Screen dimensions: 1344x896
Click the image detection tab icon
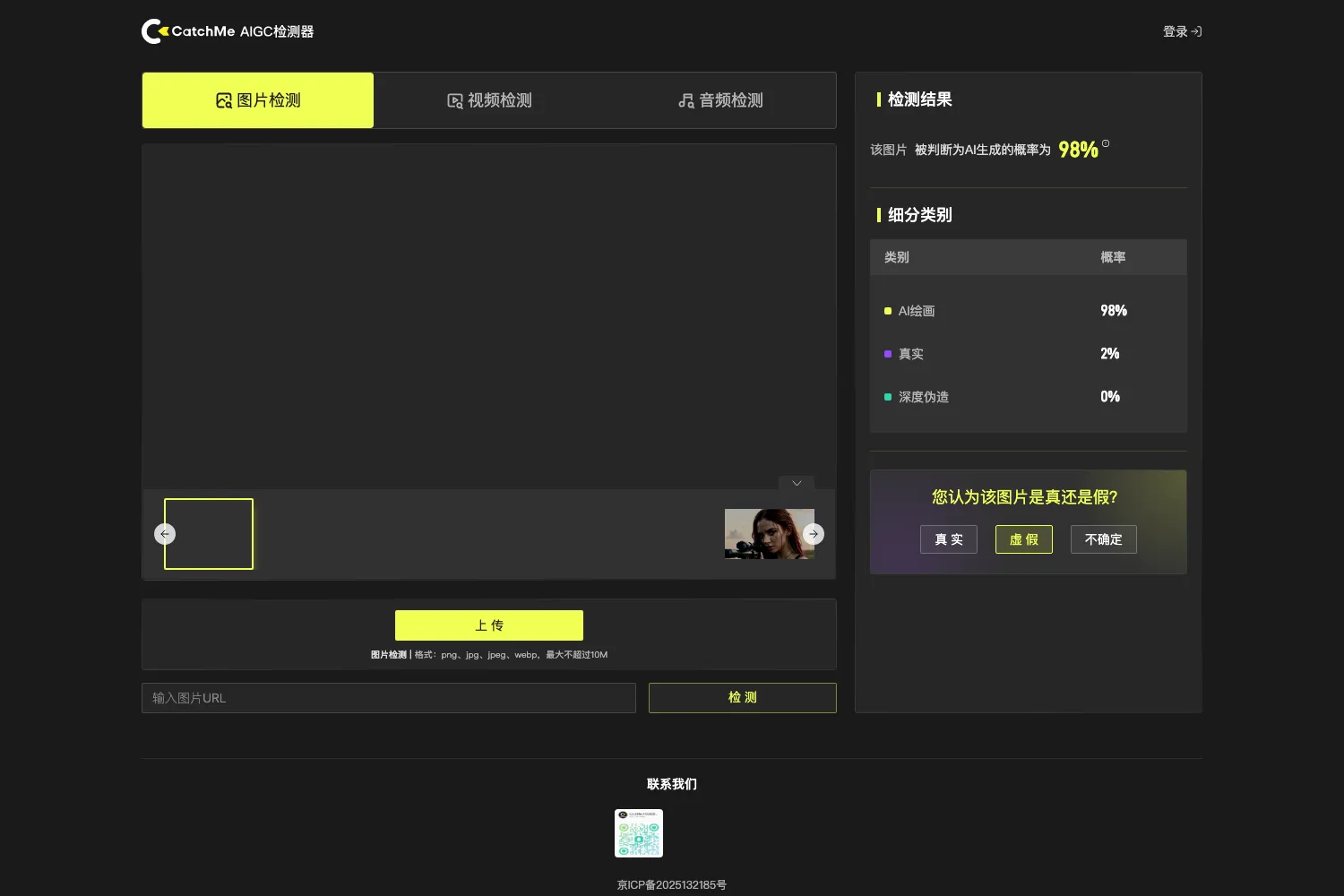[224, 100]
